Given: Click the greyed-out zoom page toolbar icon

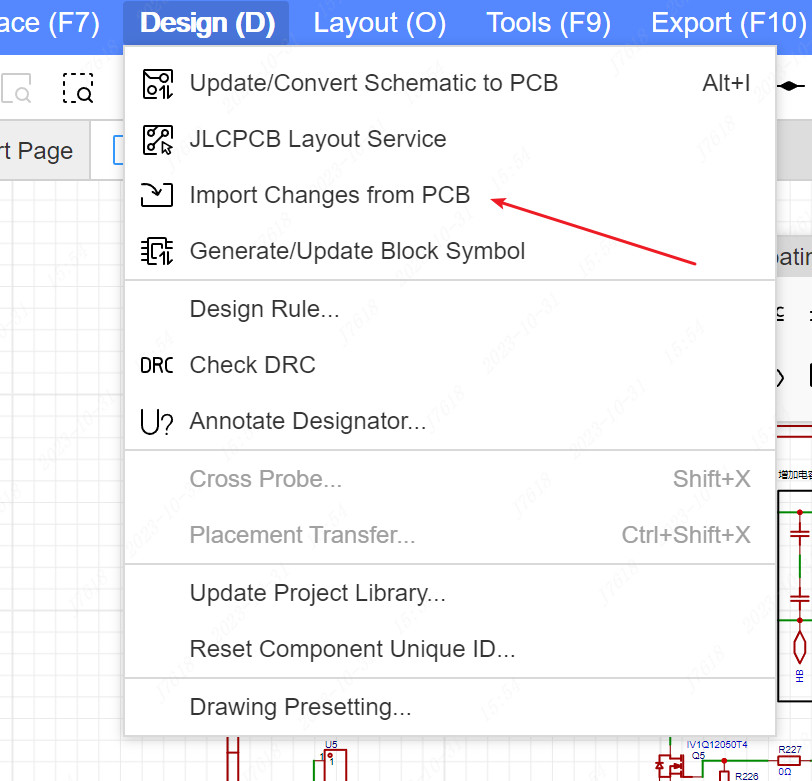Looking at the screenshot, I should [16, 89].
